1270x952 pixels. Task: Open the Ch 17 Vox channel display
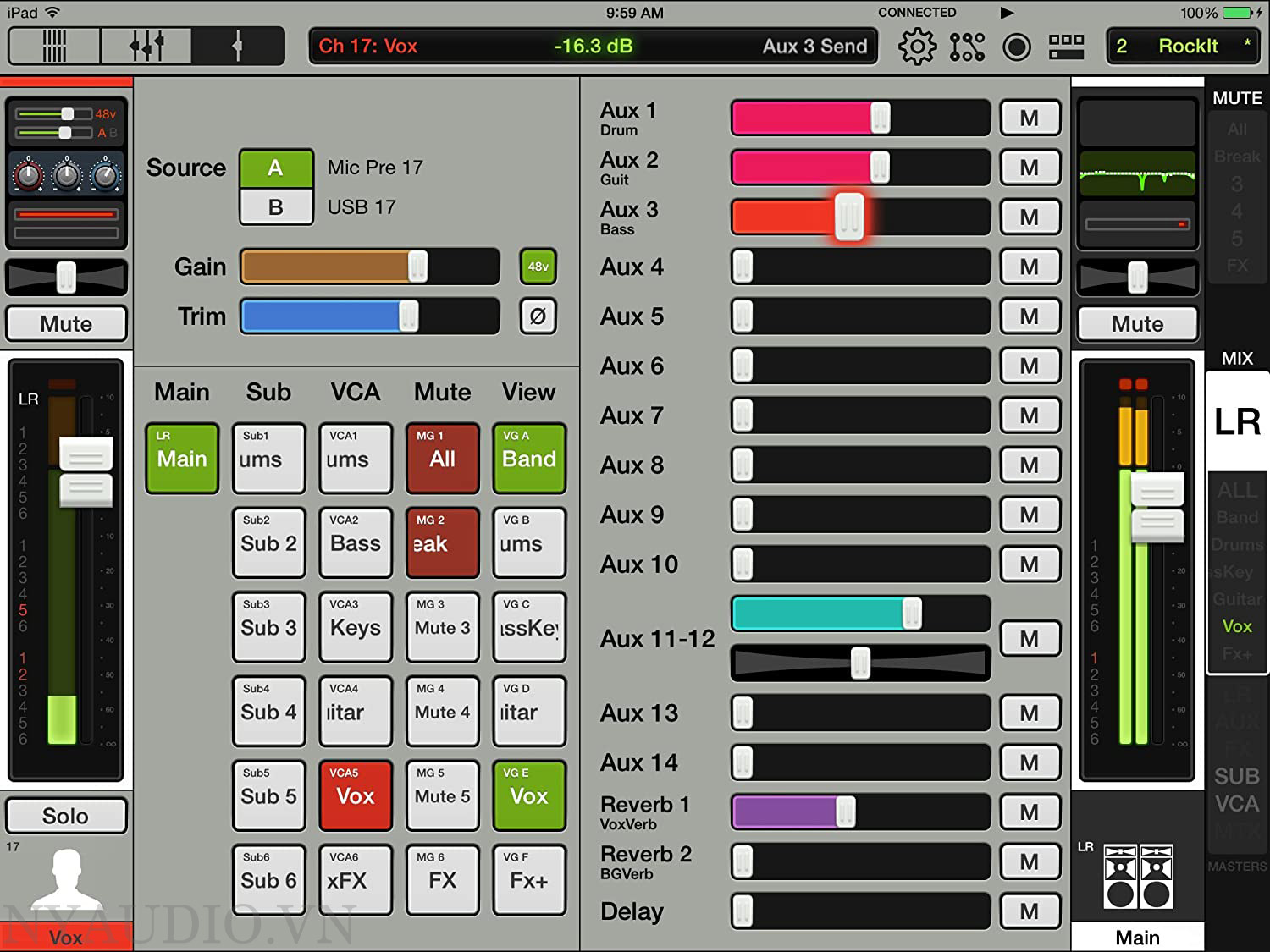point(593,47)
